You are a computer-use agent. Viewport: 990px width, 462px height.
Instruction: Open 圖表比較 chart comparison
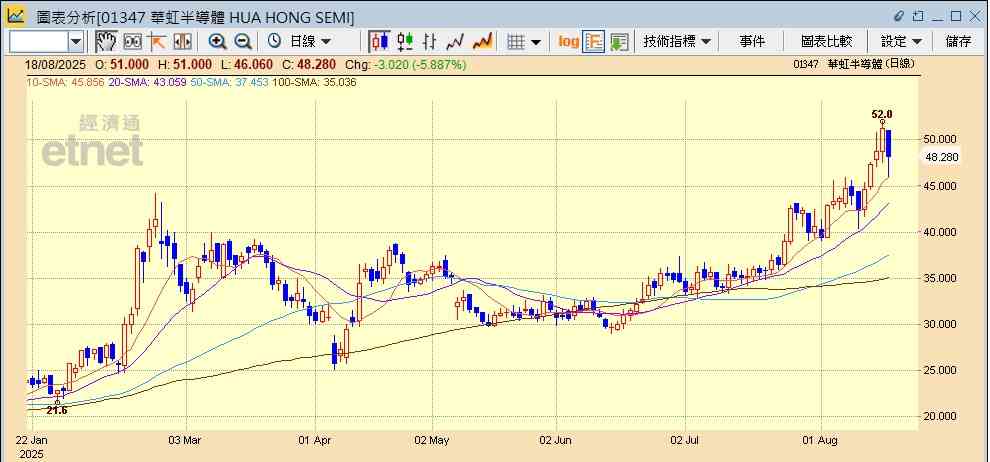(826, 42)
